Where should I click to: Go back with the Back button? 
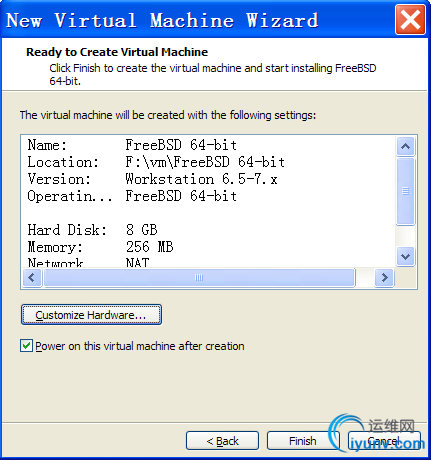coord(222,441)
